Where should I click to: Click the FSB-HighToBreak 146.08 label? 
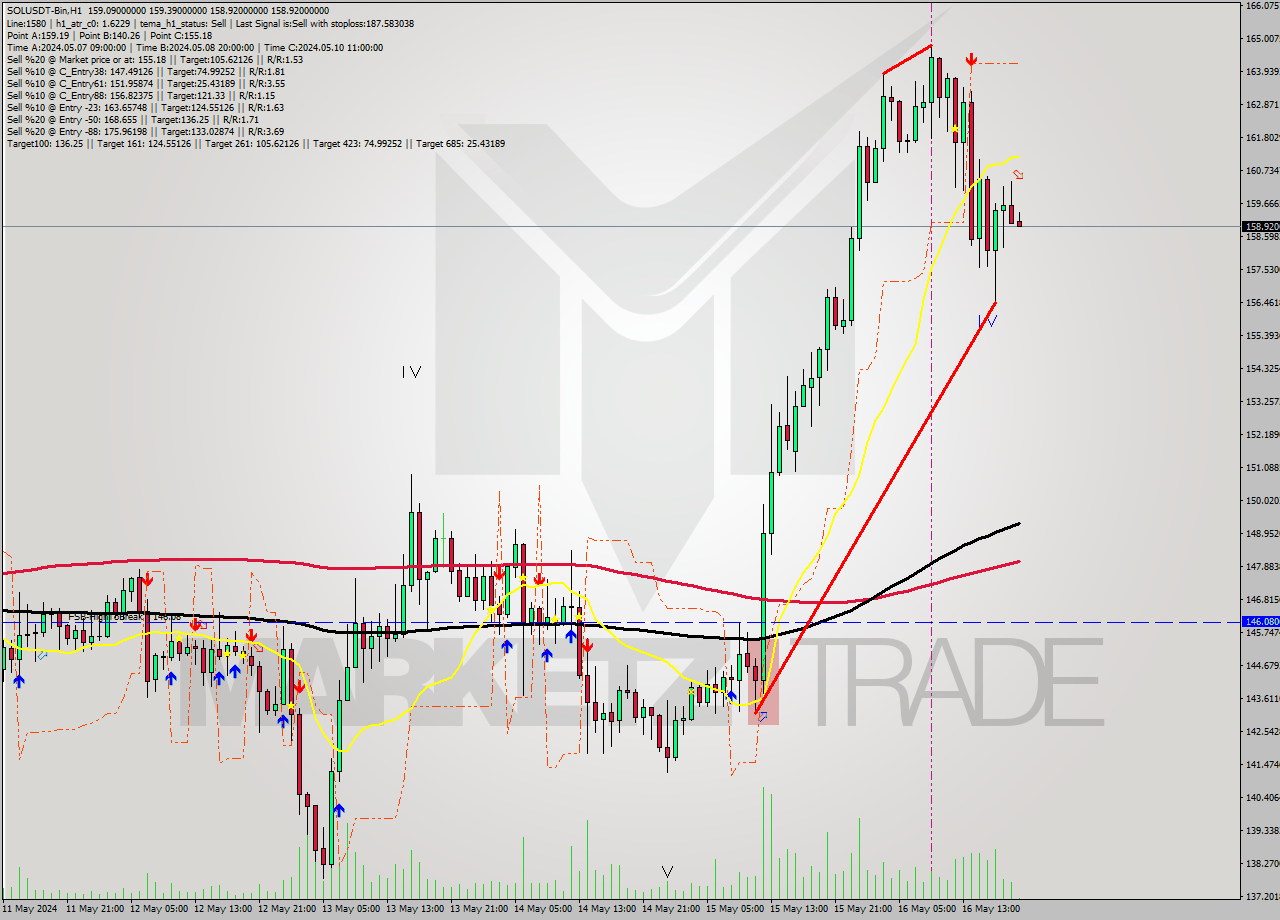125,616
